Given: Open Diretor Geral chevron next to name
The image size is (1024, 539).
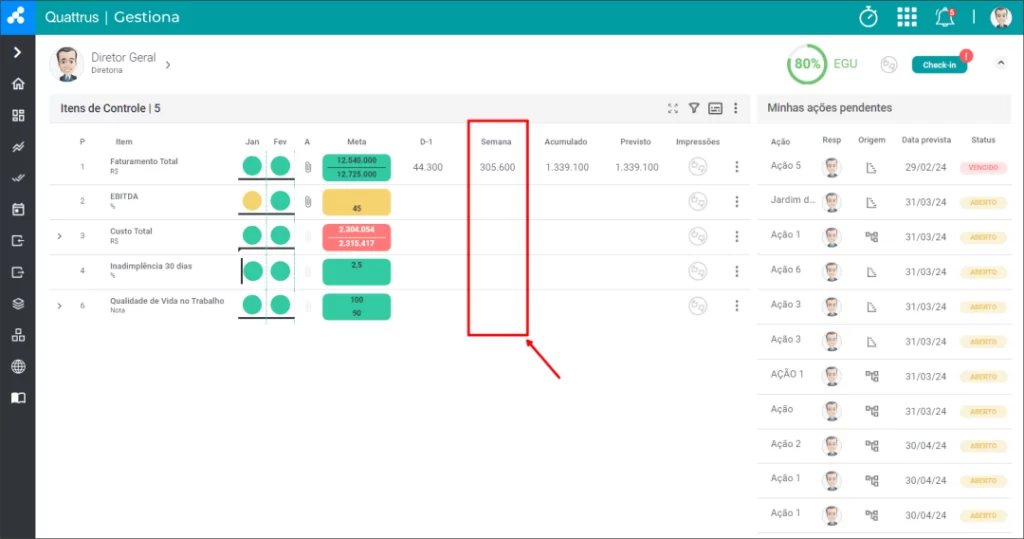Looking at the screenshot, I should click(x=168, y=65).
